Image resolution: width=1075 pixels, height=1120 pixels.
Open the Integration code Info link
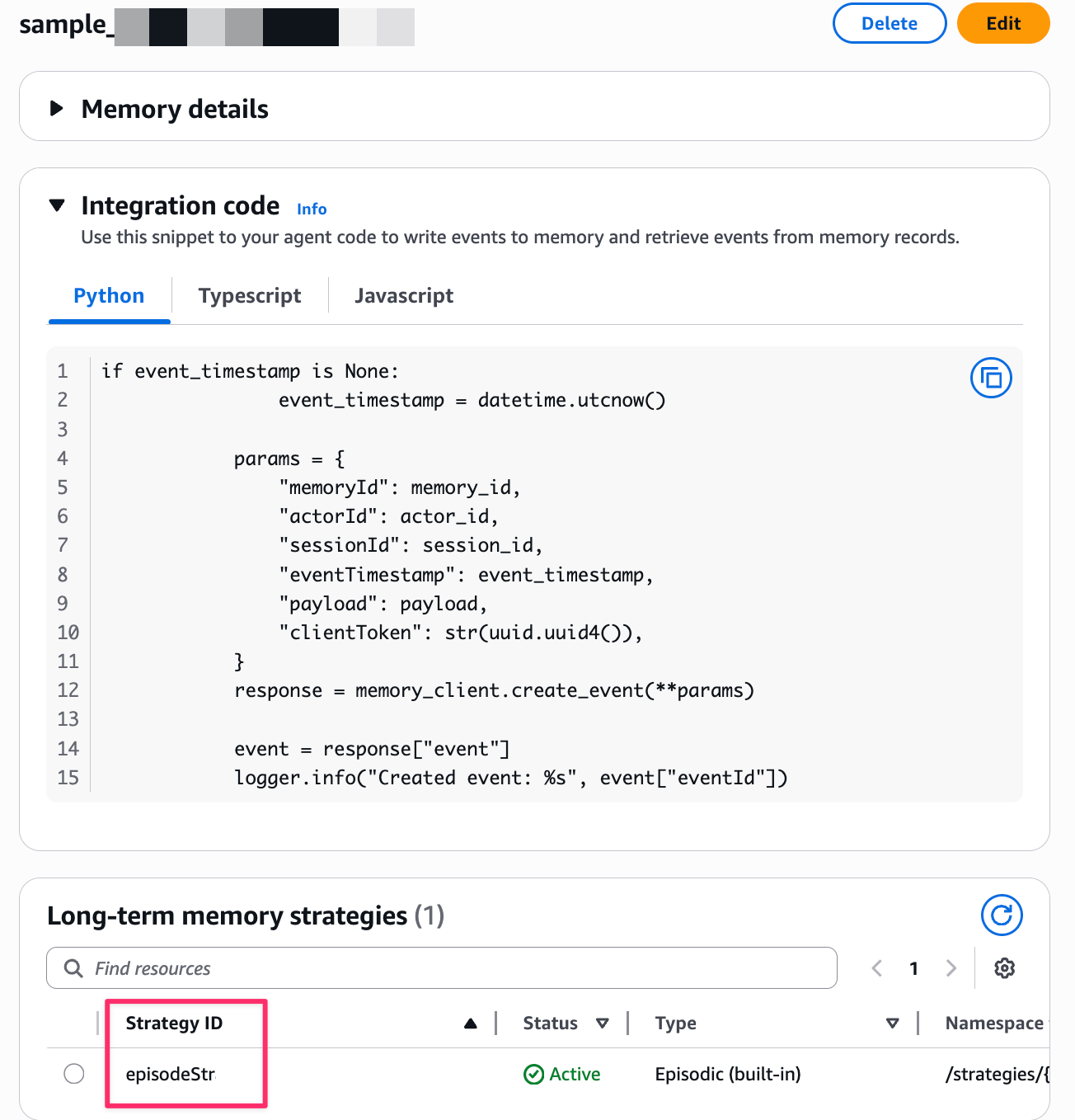(312, 209)
